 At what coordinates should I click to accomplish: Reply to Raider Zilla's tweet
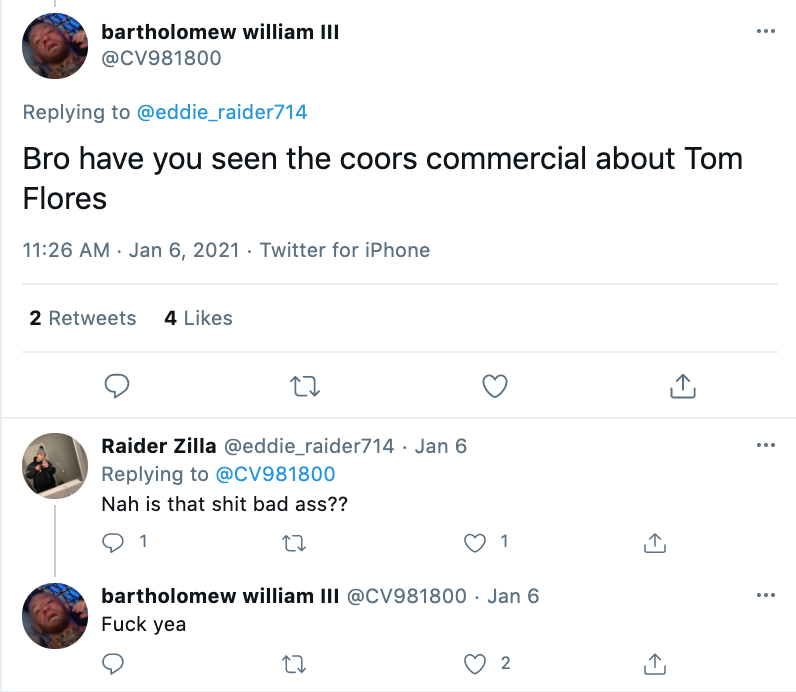pos(114,542)
